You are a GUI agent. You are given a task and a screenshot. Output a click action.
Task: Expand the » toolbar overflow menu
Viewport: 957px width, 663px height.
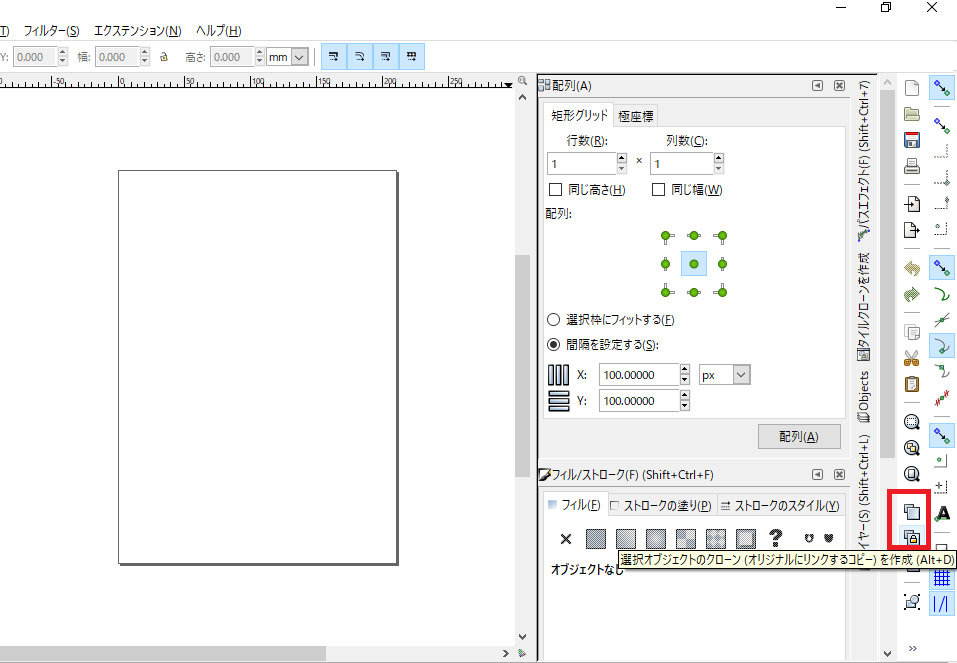[x=912, y=648]
